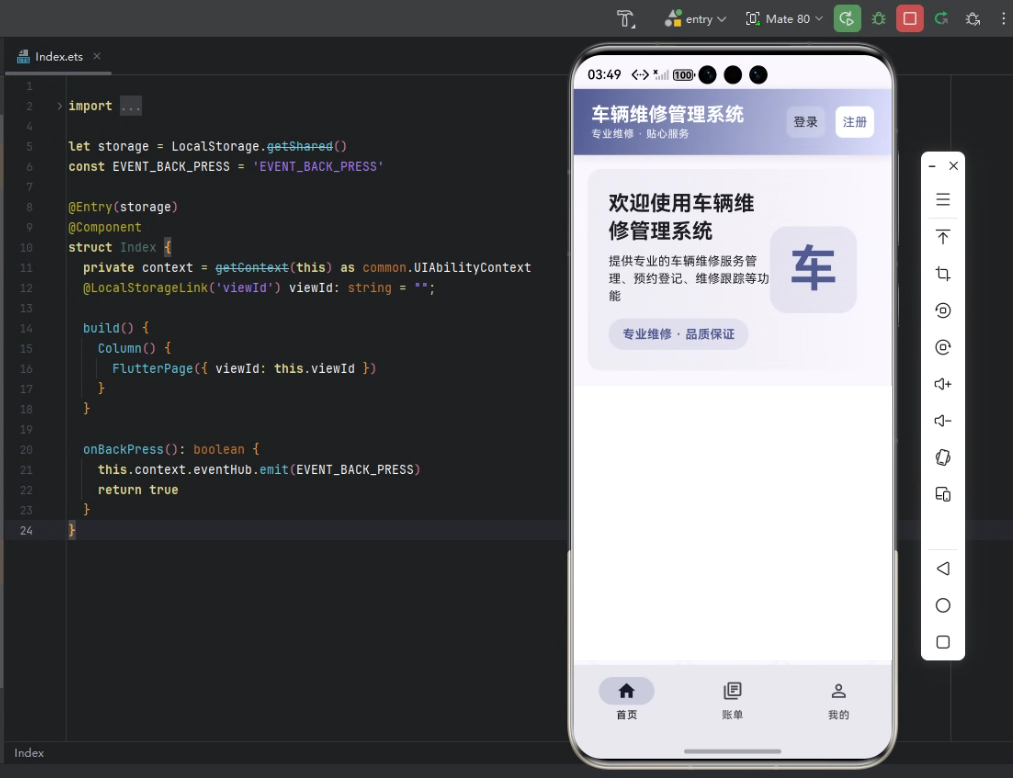Click the hot reload icon
Screen dimensions: 1013x778
point(941,19)
